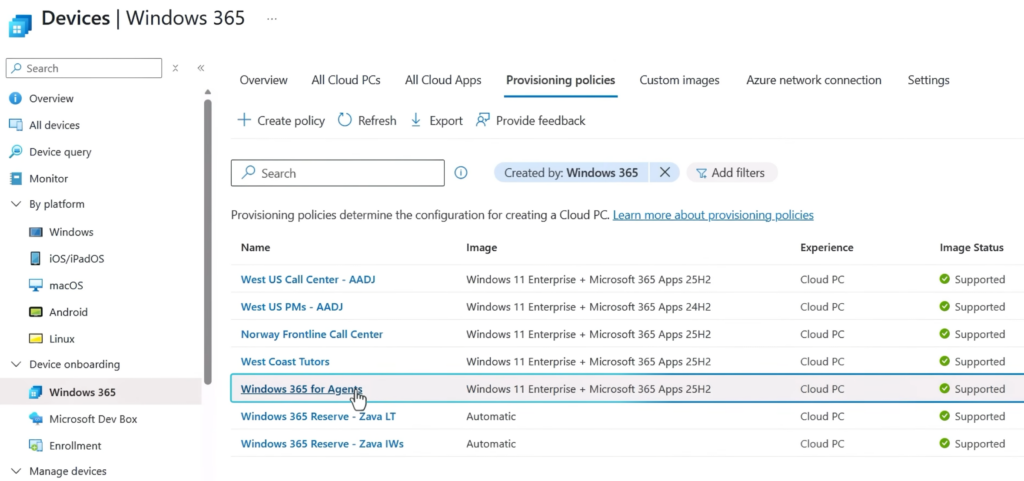Remove the Created by Windows 365 filter
Image resolution: width=1024 pixels, height=481 pixels.
[665, 173]
